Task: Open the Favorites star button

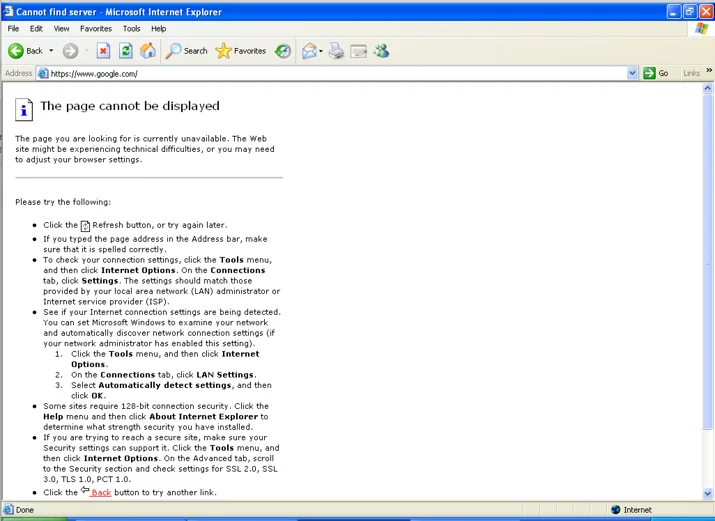Action: 240,51
